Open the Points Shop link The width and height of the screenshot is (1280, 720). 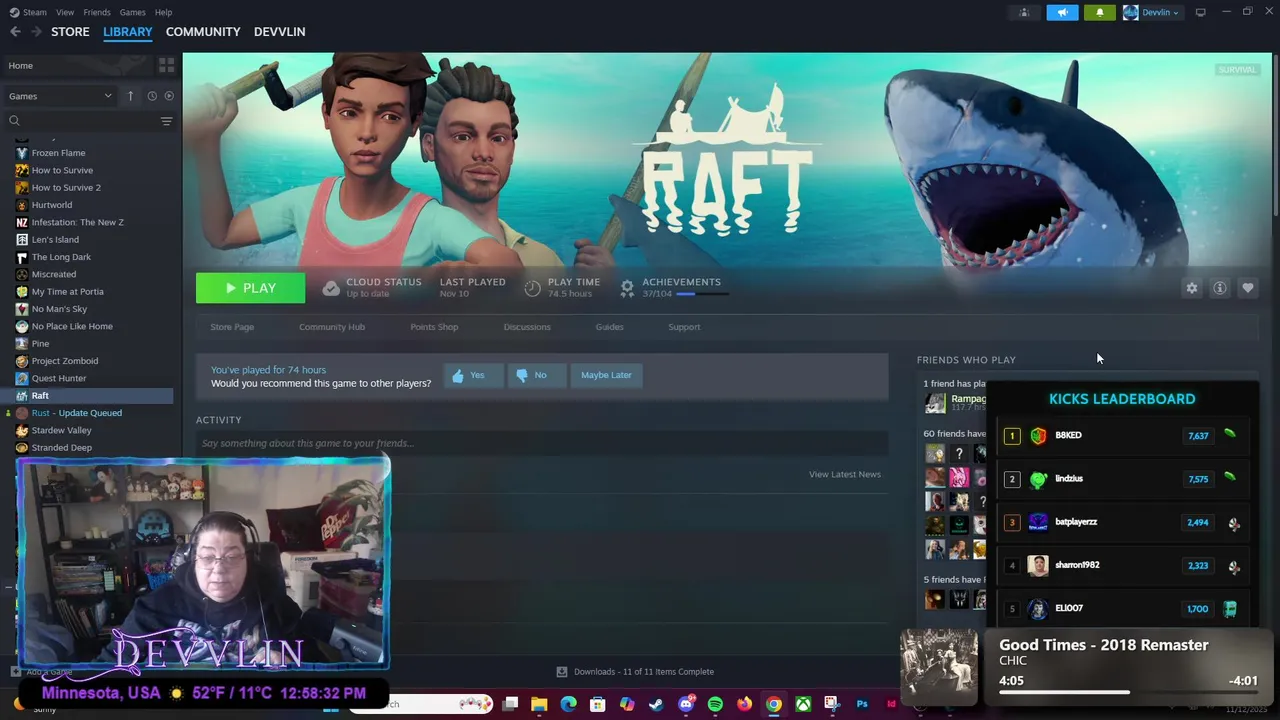click(x=434, y=327)
